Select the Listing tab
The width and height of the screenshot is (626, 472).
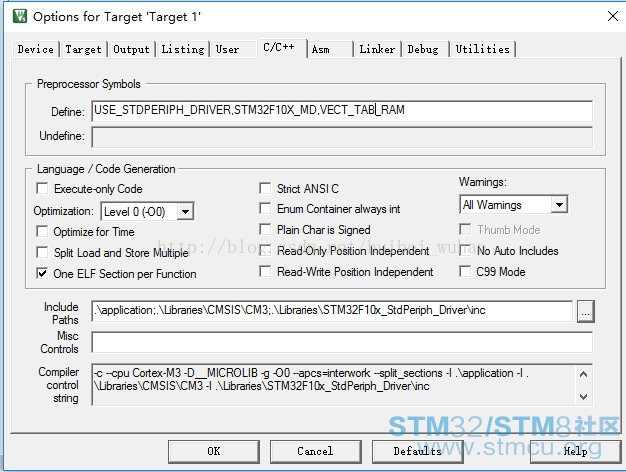coord(183,50)
